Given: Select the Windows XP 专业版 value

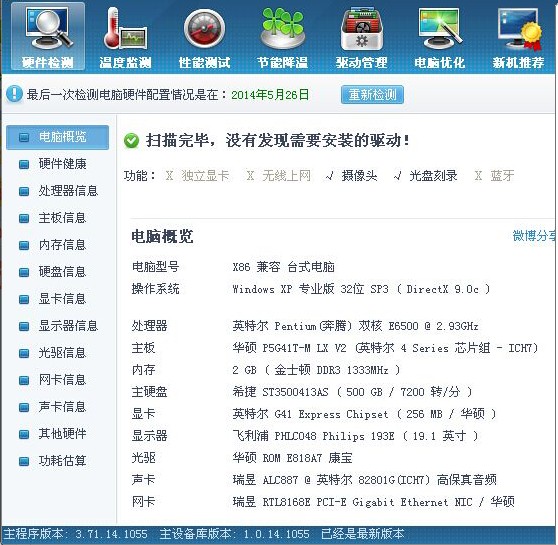Looking at the screenshot, I should [361, 289].
